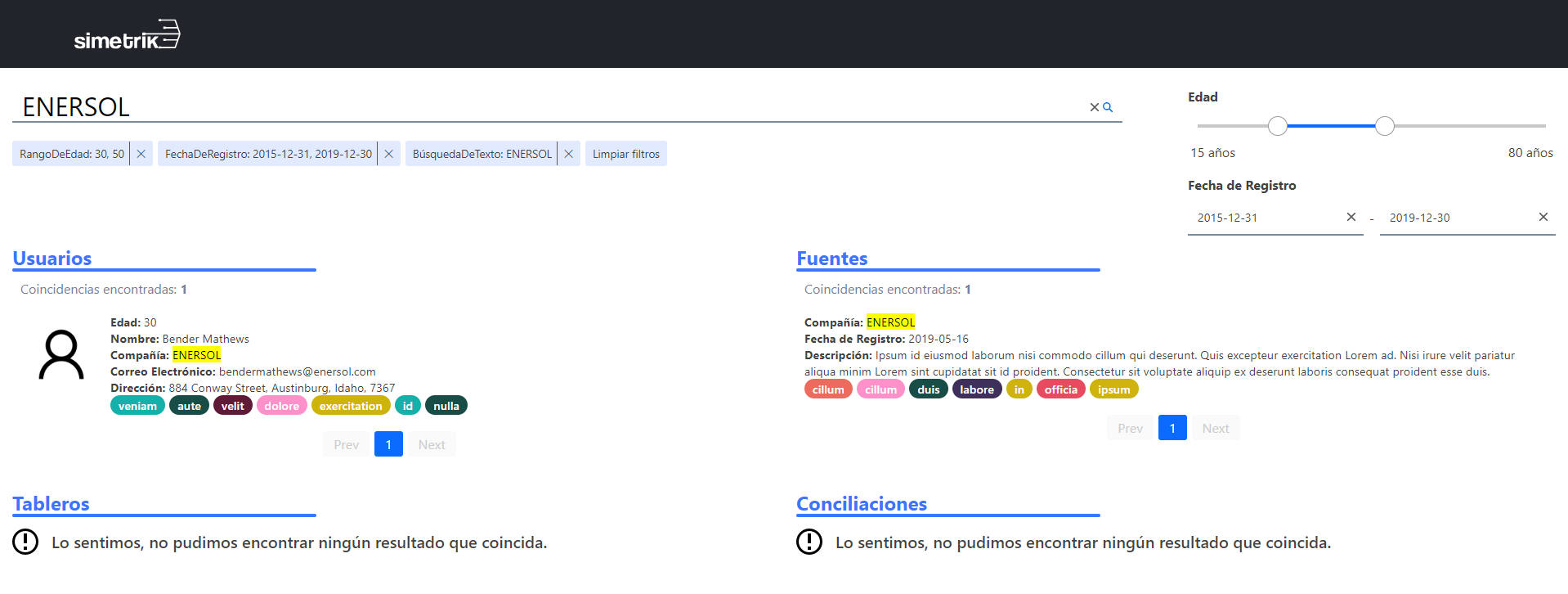Click the warning icon under Conciliaciones

pos(809,542)
